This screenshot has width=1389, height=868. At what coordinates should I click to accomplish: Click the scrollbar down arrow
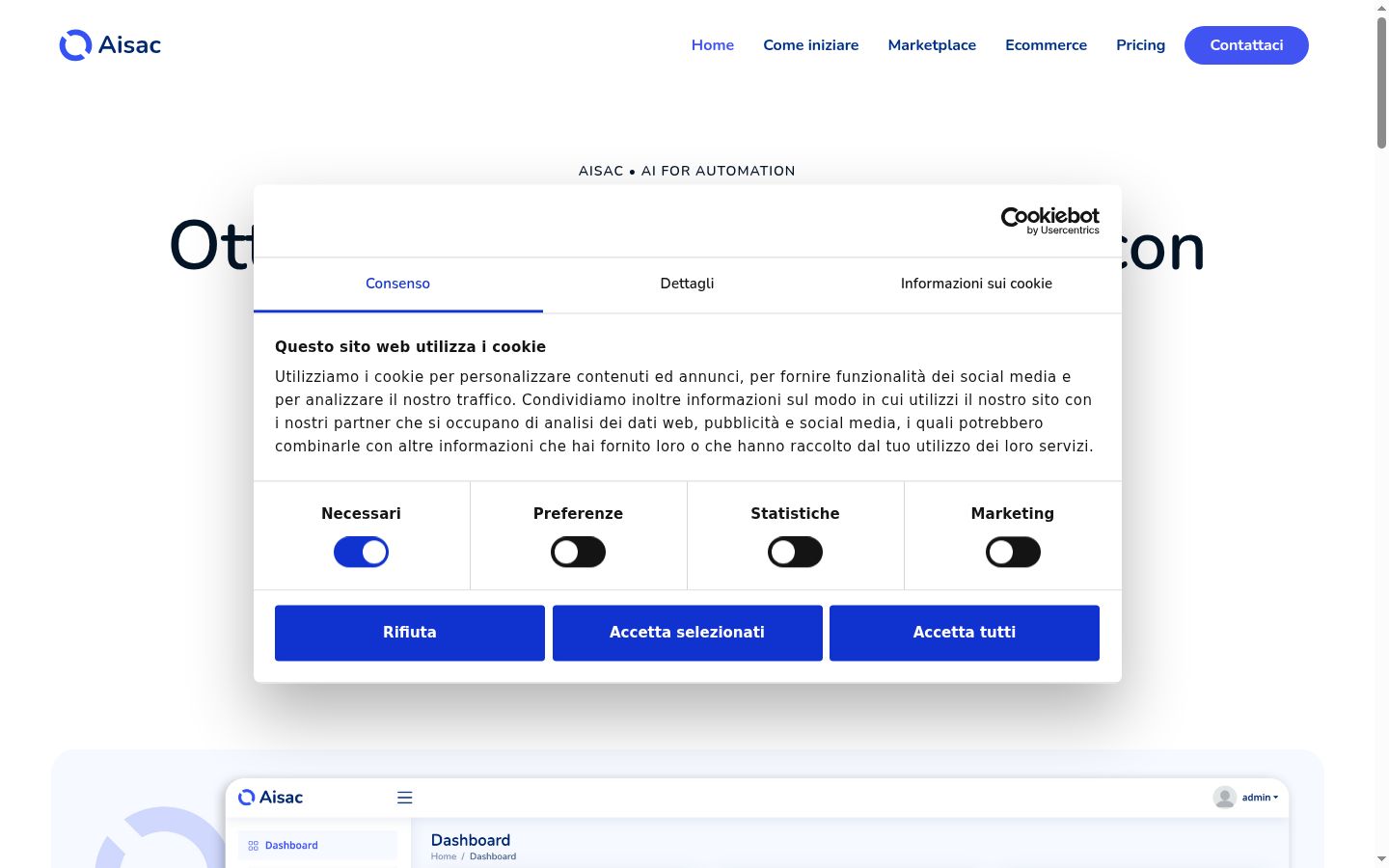1381,858
